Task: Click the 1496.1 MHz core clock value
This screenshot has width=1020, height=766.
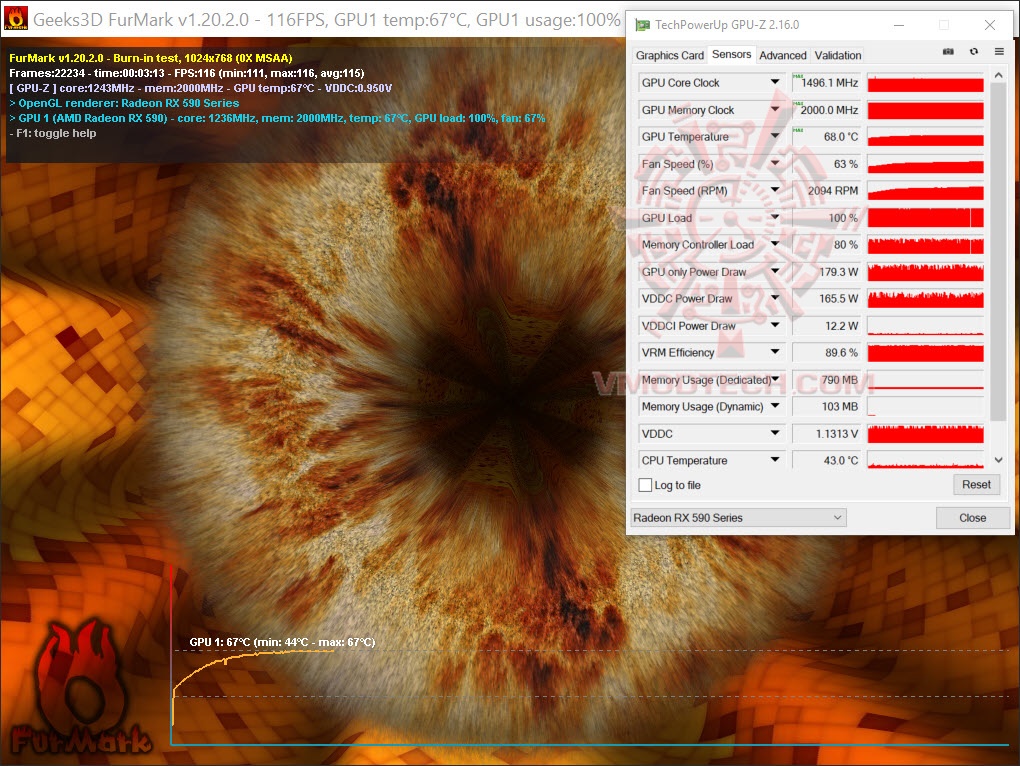Action: pyautogui.click(x=827, y=83)
